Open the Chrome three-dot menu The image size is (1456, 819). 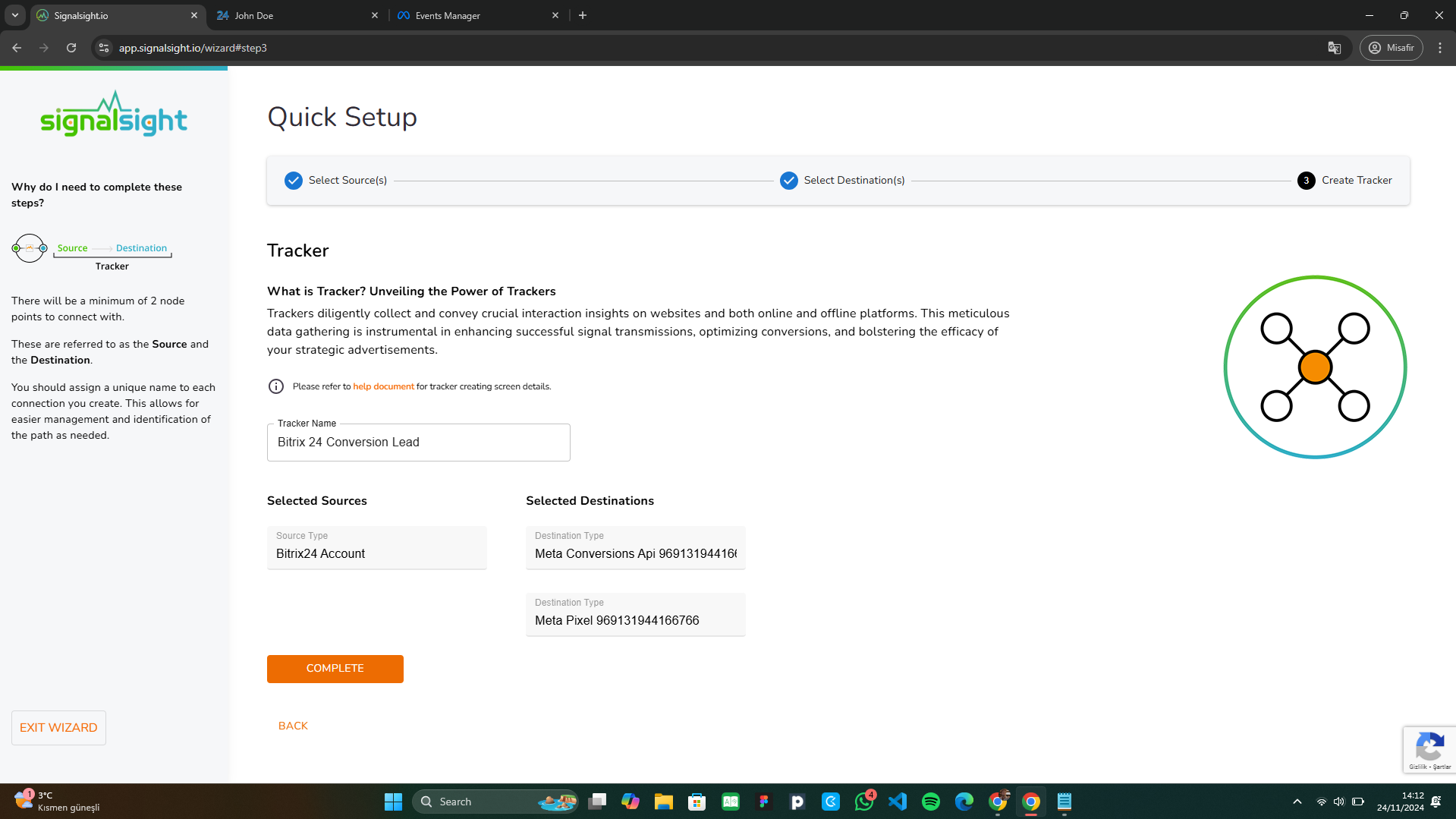pyautogui.click(x=1440, y=48)
